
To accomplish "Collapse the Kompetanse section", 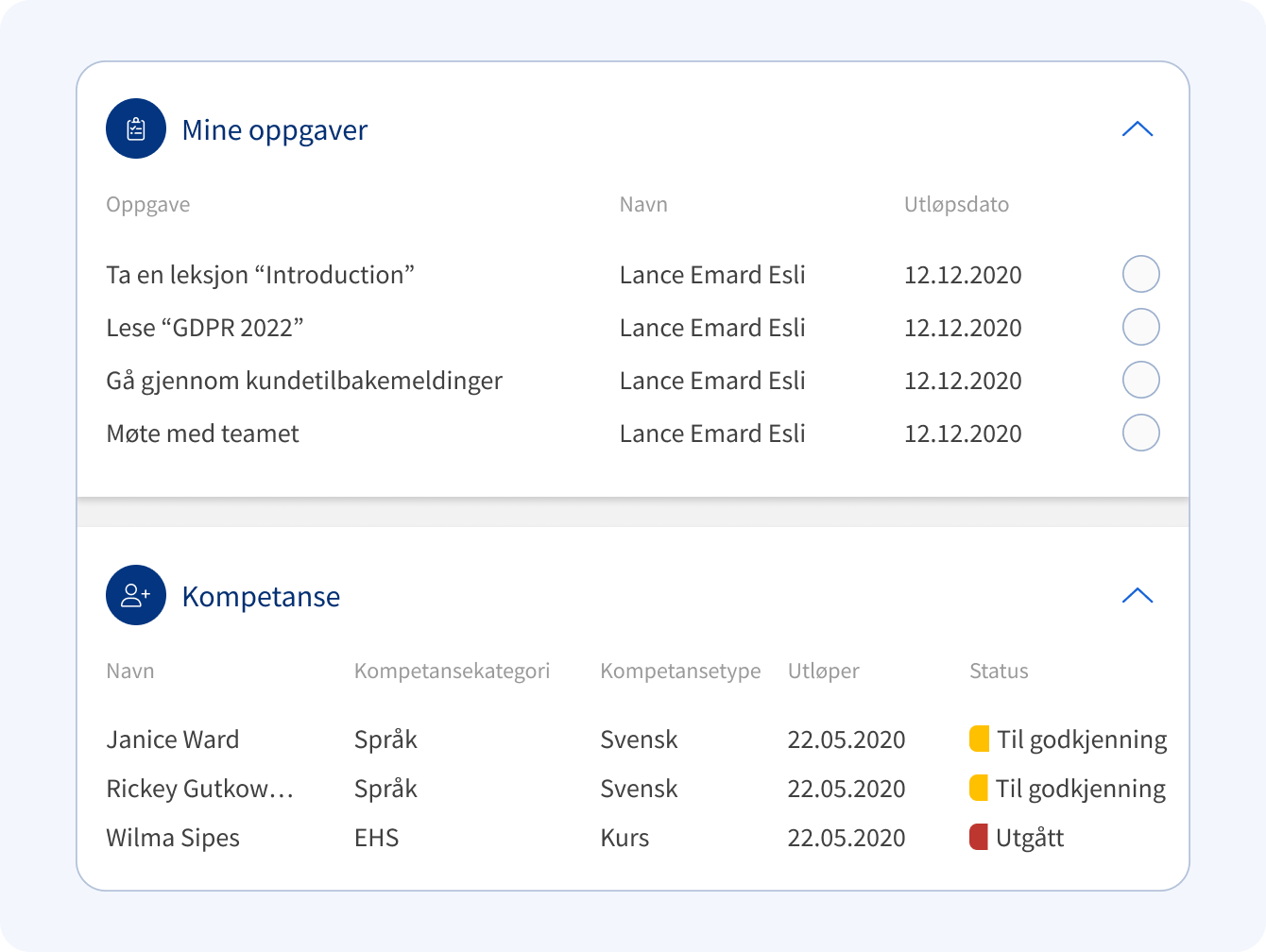I will [1138, 596].
